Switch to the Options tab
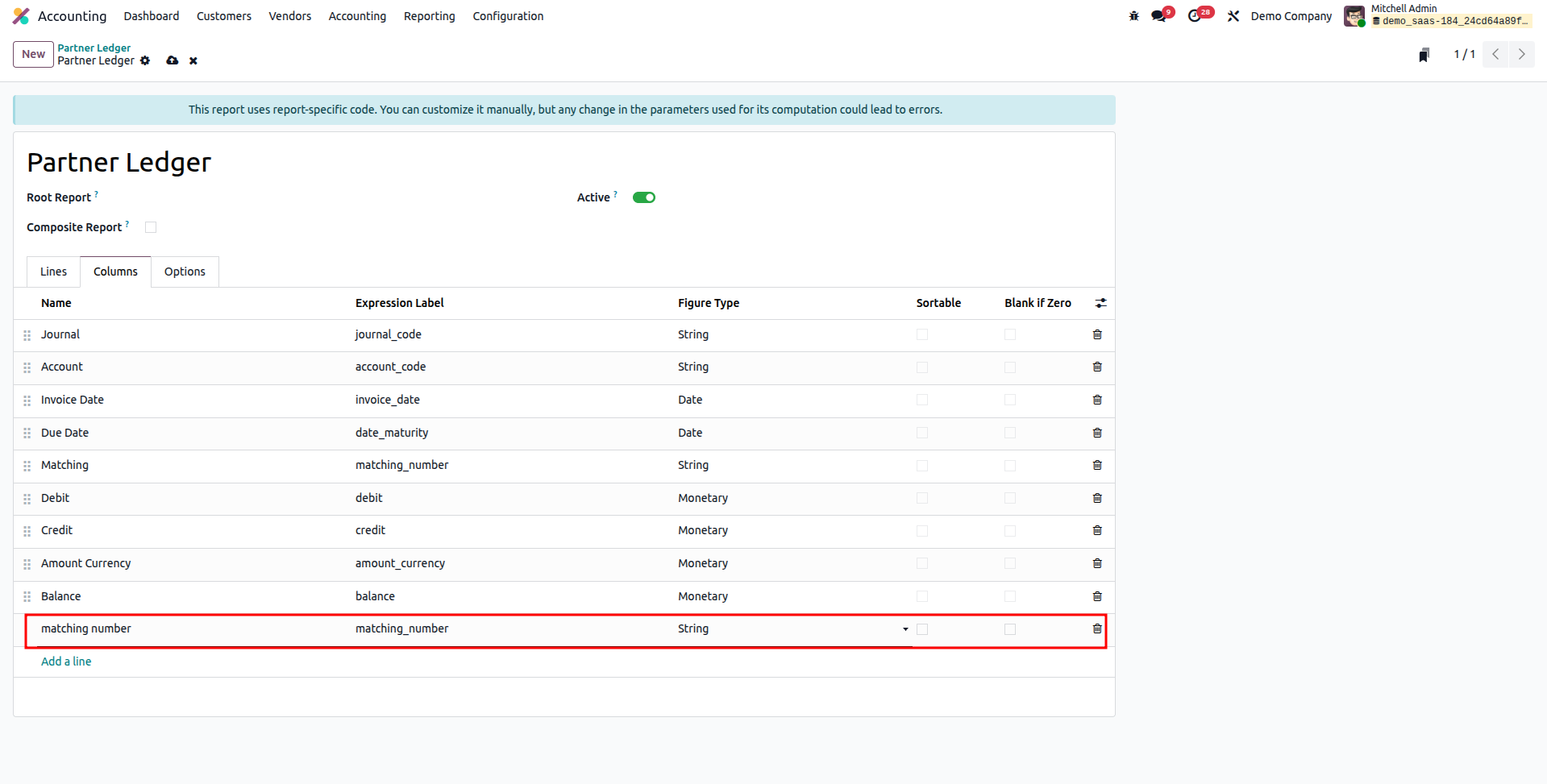The height and width of the screenshot is (784, 1547). click(185, 272)
